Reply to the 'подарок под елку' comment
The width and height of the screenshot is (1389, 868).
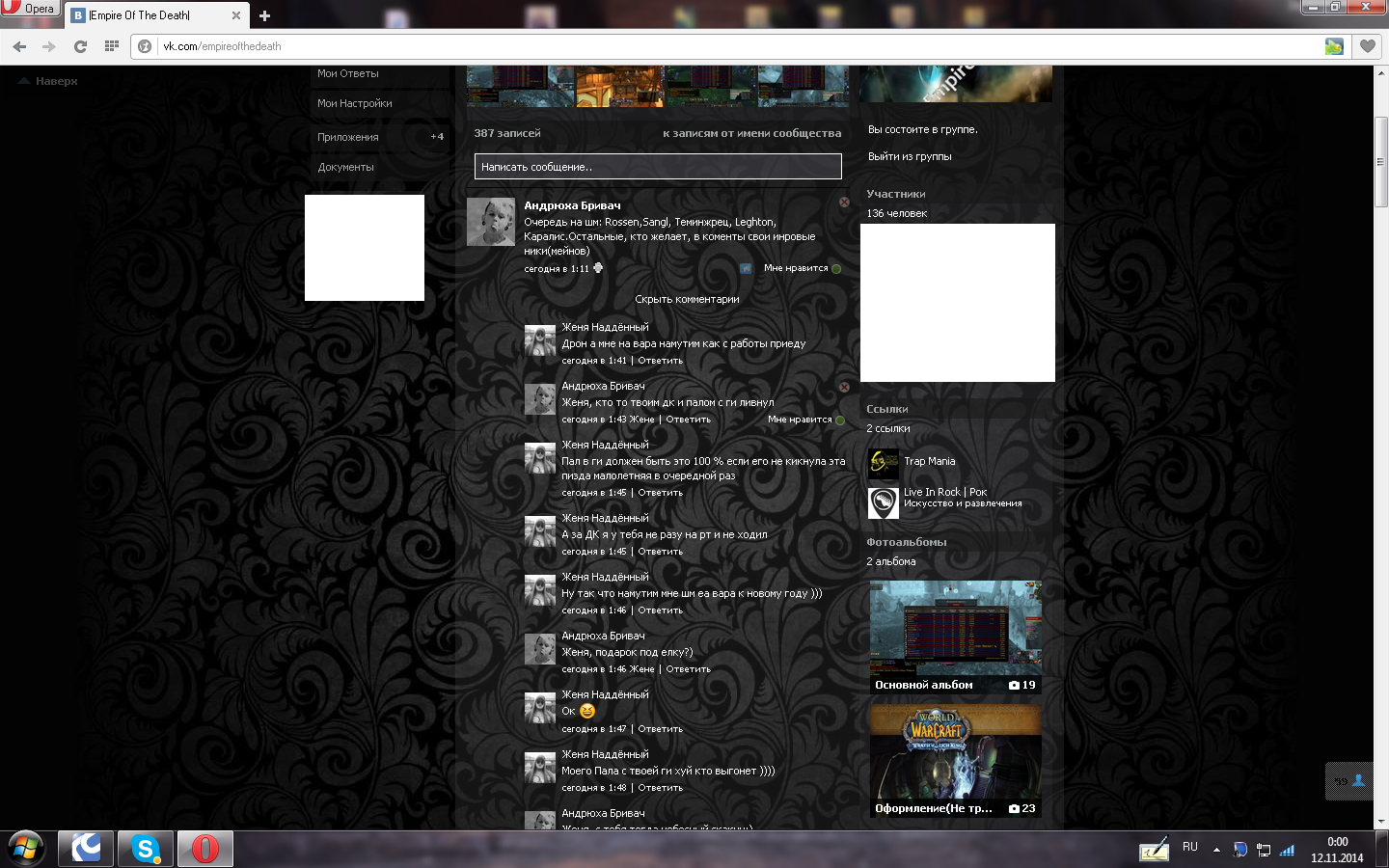point(688,669)
